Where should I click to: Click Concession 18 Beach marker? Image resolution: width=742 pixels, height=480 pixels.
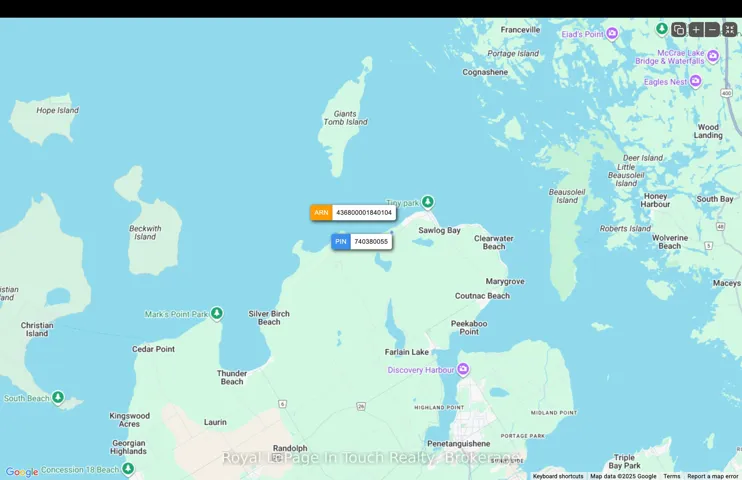click(128, 469)
